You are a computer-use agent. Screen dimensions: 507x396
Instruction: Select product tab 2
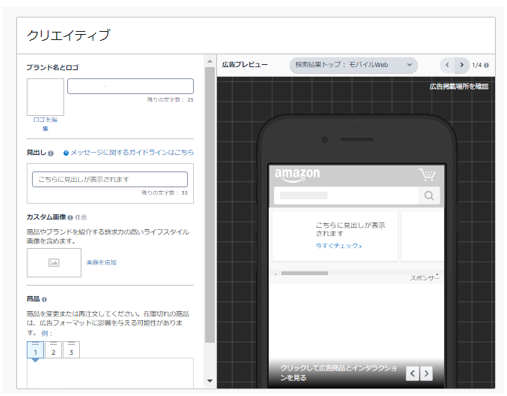[x=53, y=350]
